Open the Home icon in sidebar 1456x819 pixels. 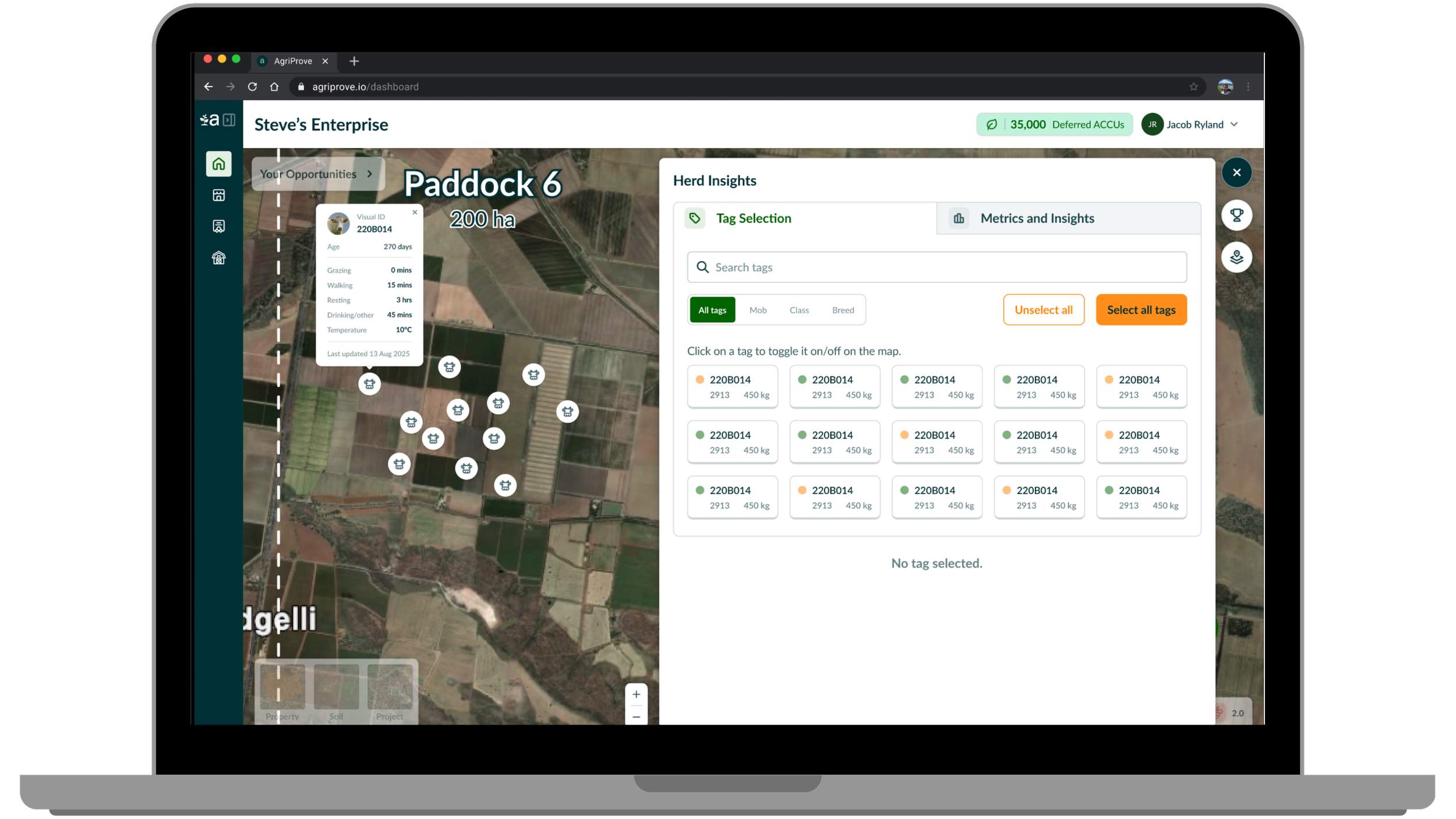[x=218, y=164]
